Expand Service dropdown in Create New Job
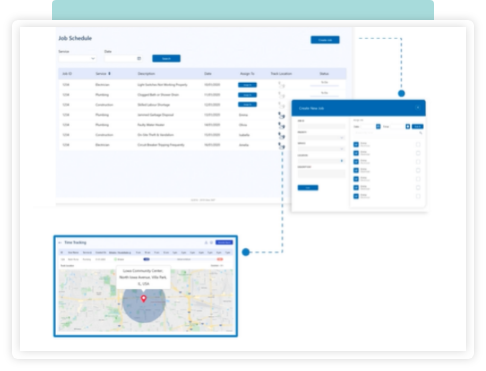486x371 pixels. pos(321,149)
